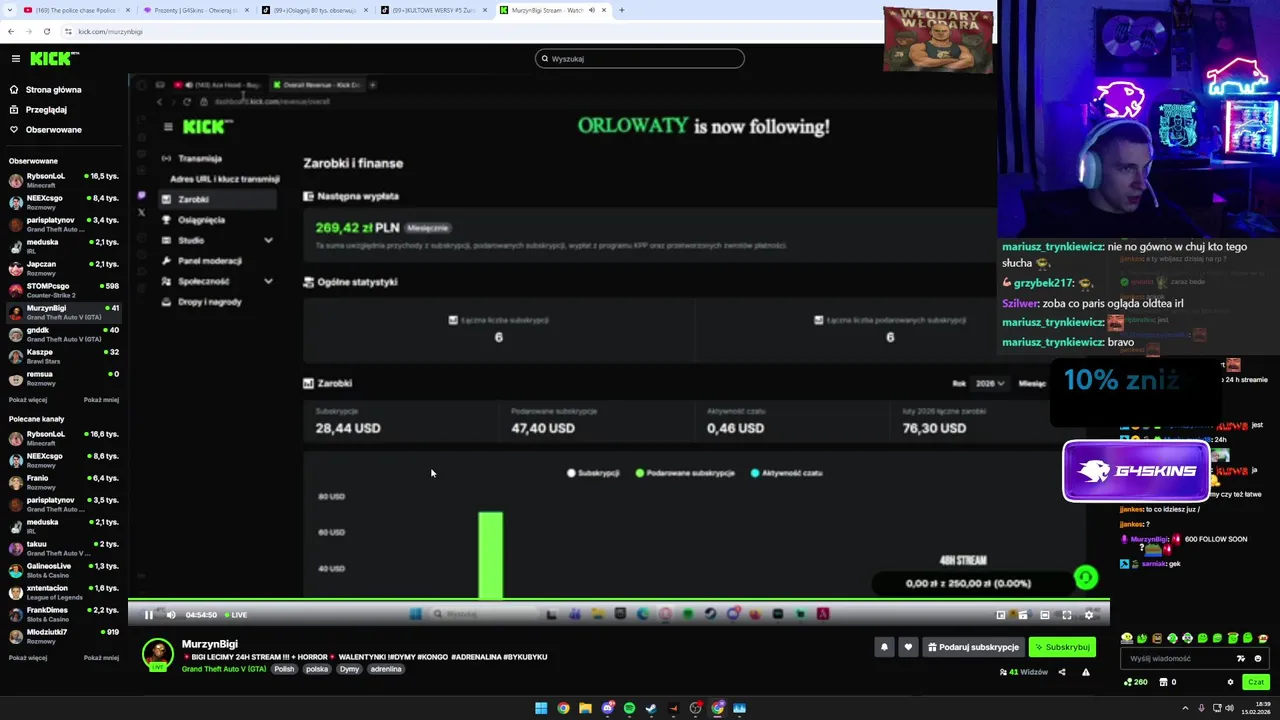Go to Strona główna

(45, 90)
